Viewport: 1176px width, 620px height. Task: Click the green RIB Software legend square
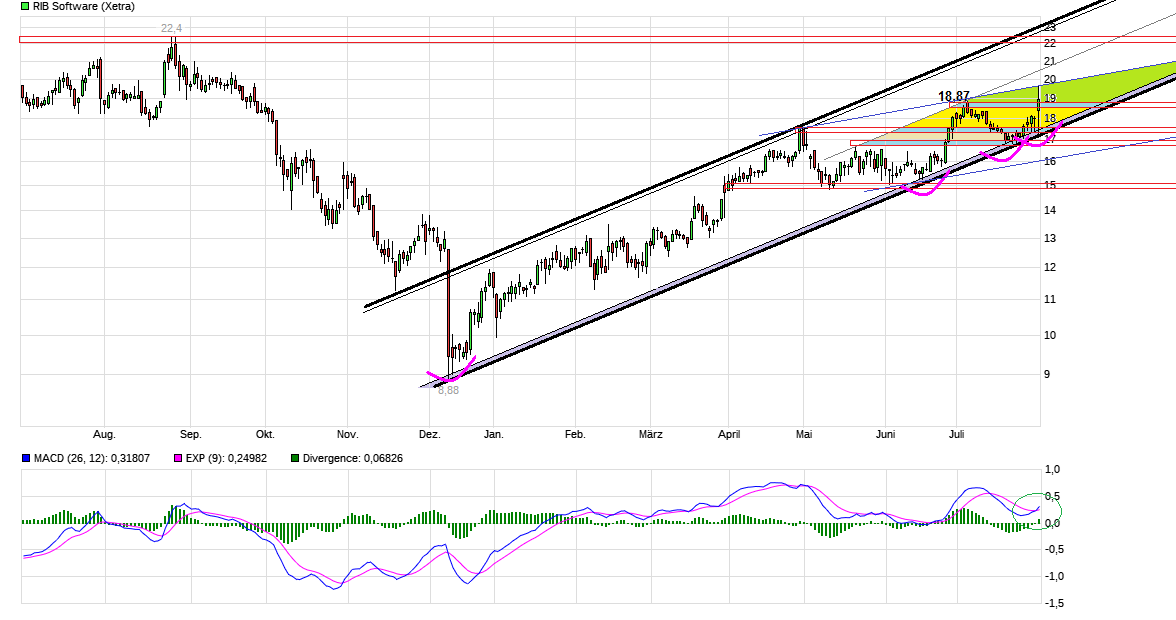(x=26, y=6)
